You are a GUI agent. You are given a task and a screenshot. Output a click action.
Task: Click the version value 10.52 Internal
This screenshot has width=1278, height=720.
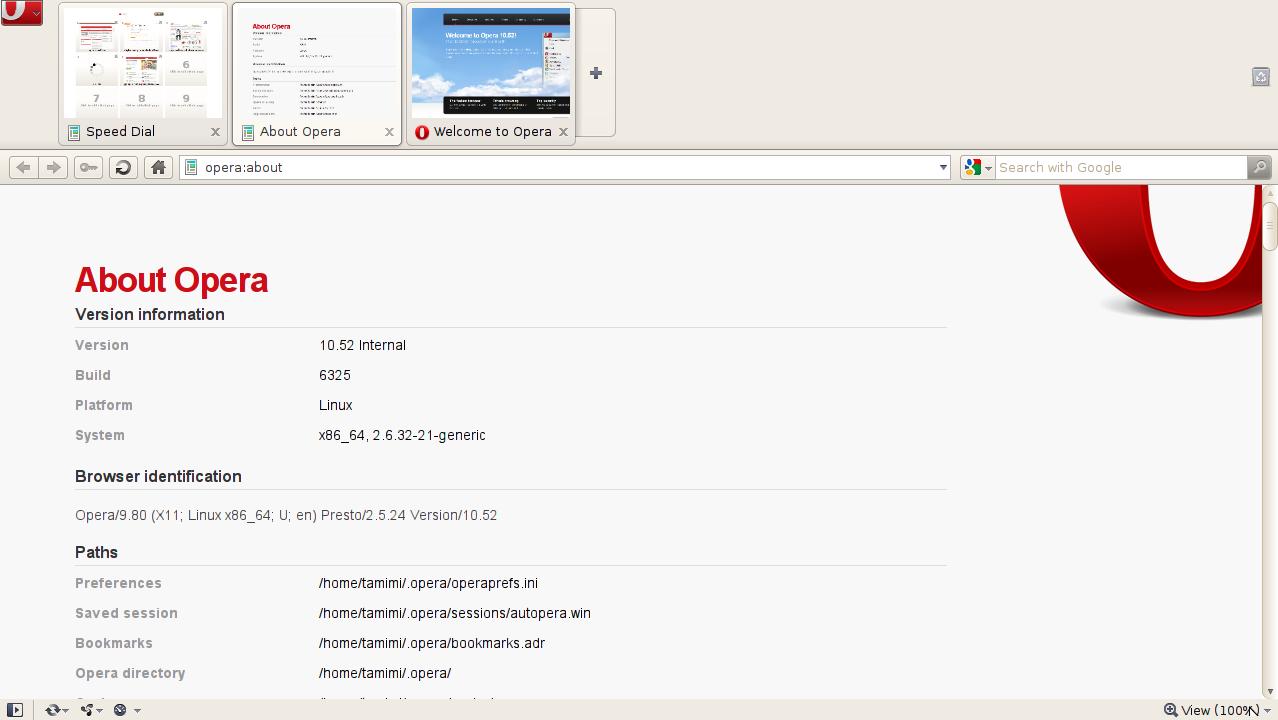[362, 345]
